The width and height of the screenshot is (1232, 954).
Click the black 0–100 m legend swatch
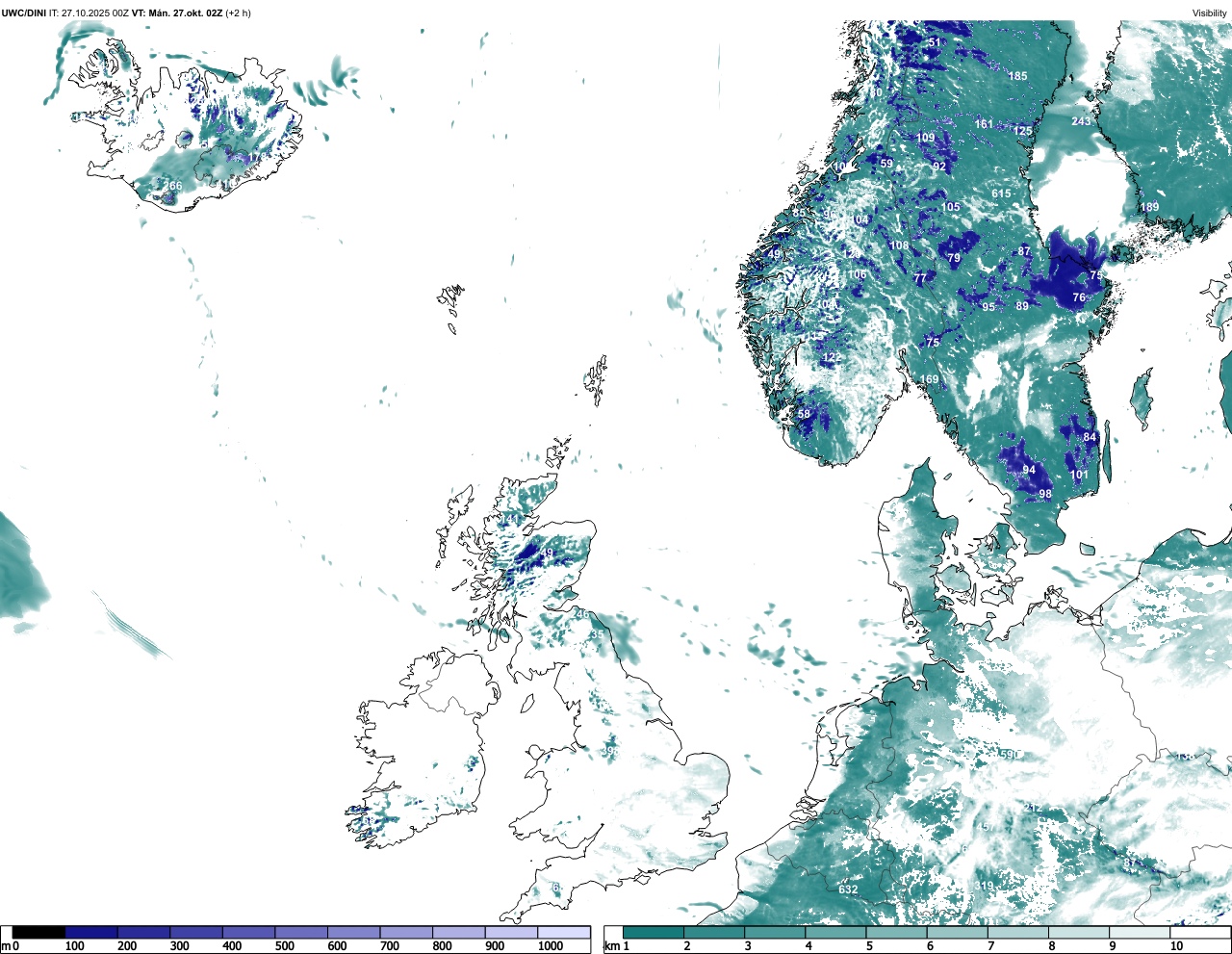point(38,932)
